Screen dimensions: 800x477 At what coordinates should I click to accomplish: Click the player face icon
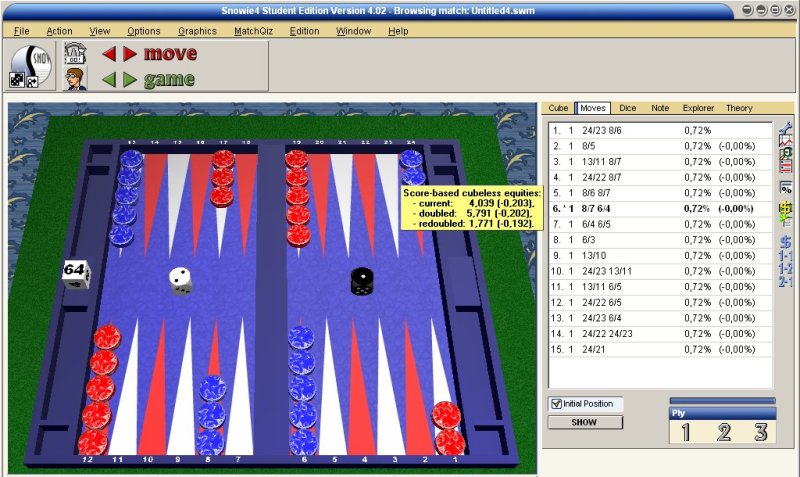coord(75,79)
